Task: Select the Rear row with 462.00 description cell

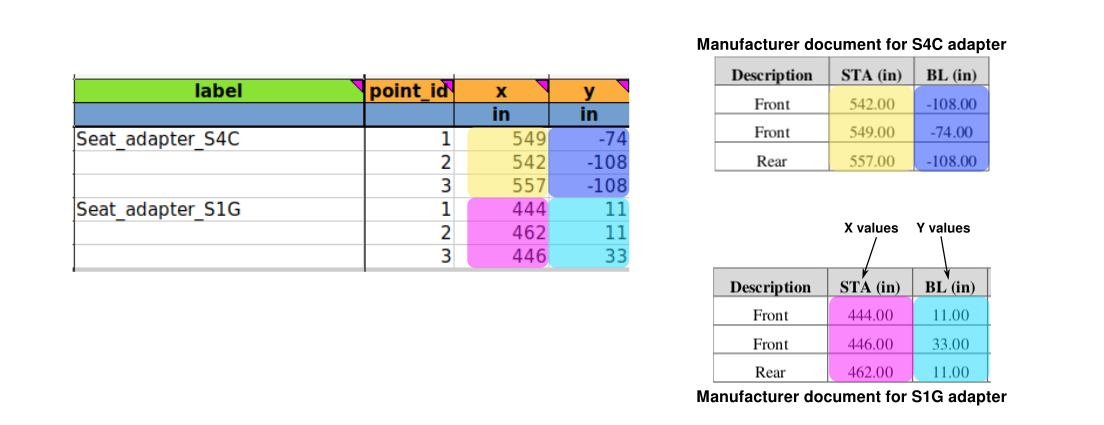Action: pyautogui.click(x=771, y=371)
